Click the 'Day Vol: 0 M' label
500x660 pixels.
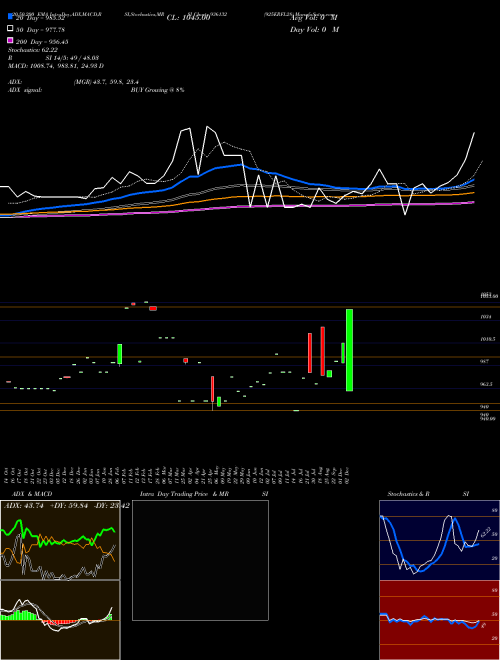click(314, 29)
